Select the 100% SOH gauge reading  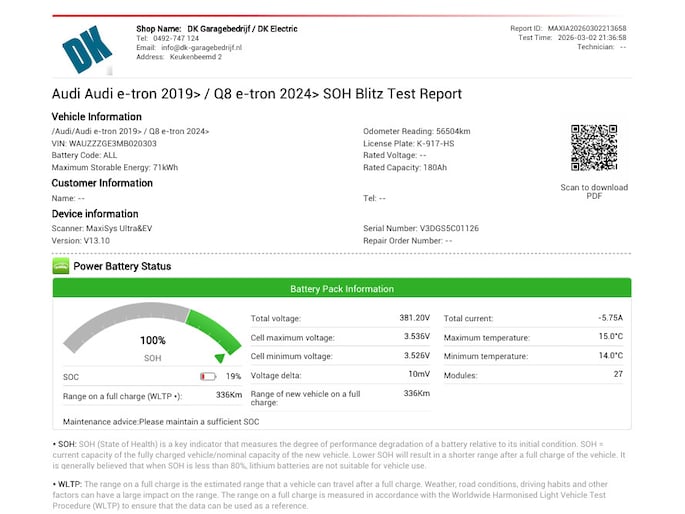click(x=152, y=340)
